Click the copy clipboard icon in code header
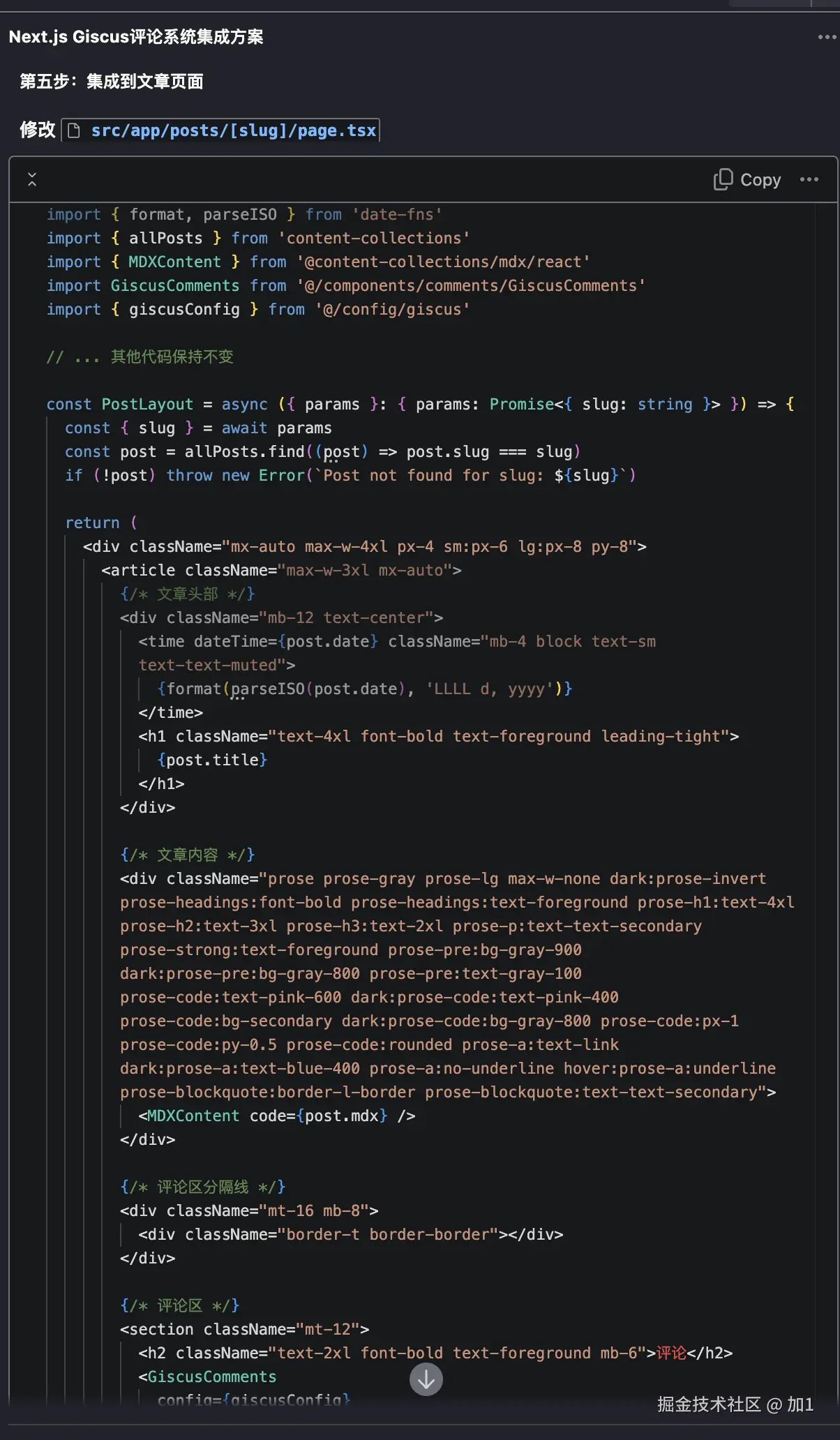Screen dimensions: 840x1440 coord(723,179)
